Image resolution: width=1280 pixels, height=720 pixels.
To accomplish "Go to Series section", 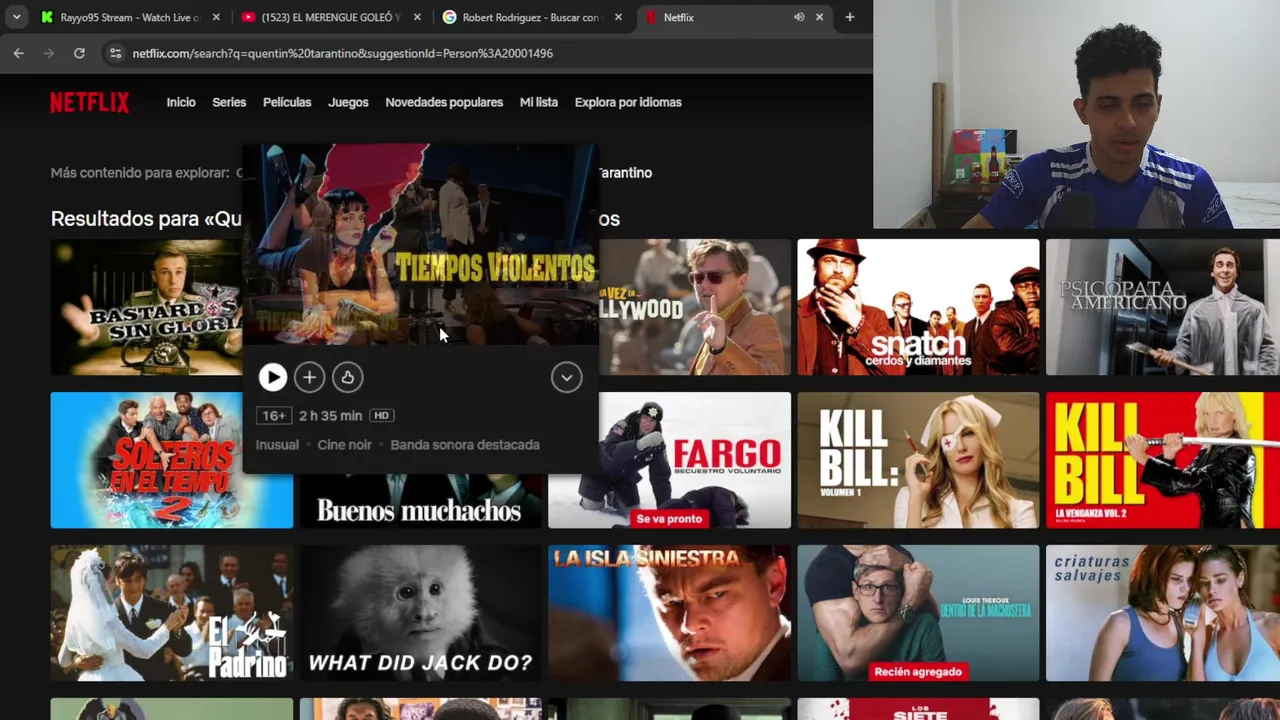I will (229, 102).
